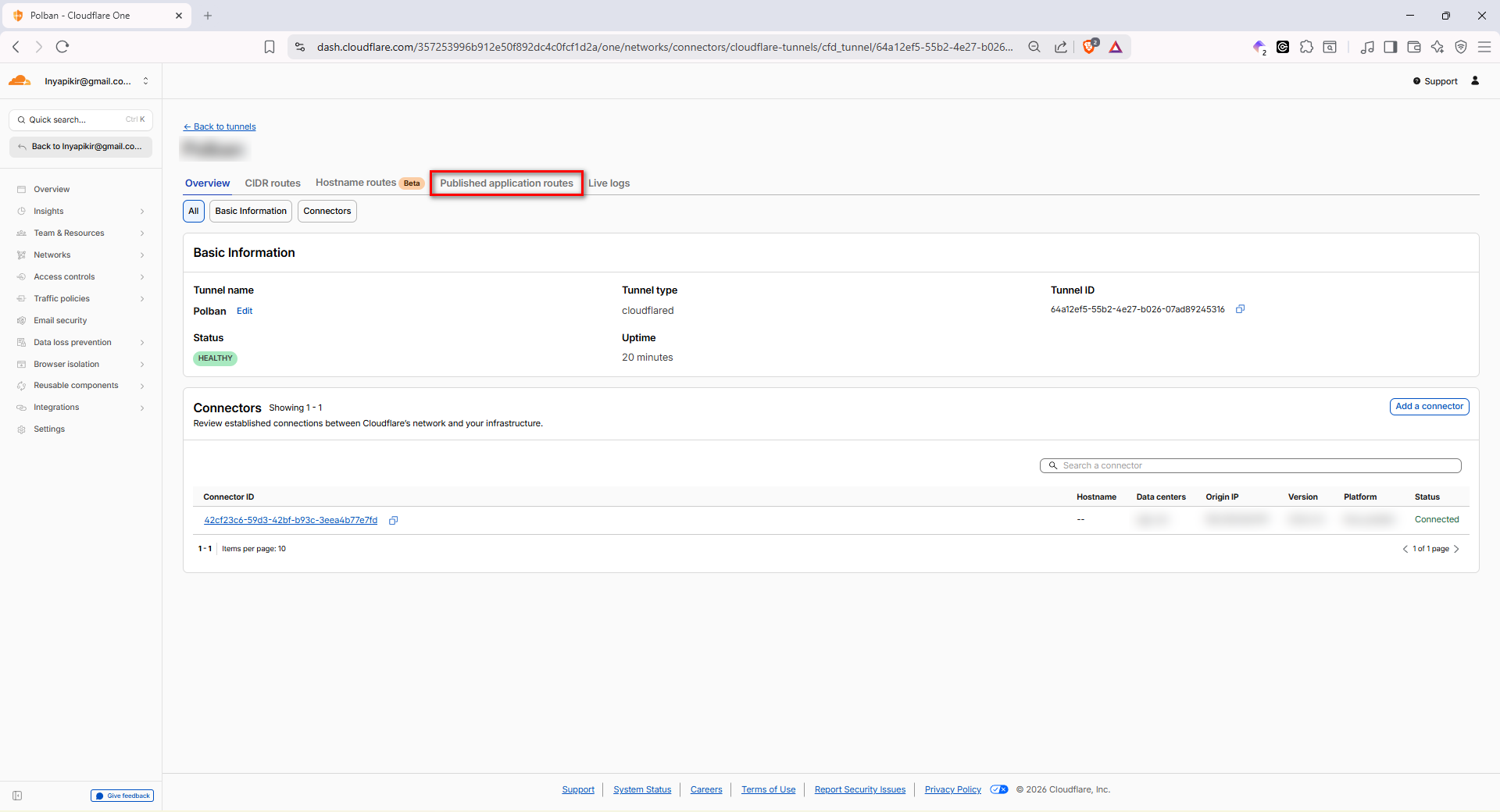The height and width of the screenshot is (812, 1500).
Task: Open connector ID 42cf23c6 link
Action: pos(291,520)
